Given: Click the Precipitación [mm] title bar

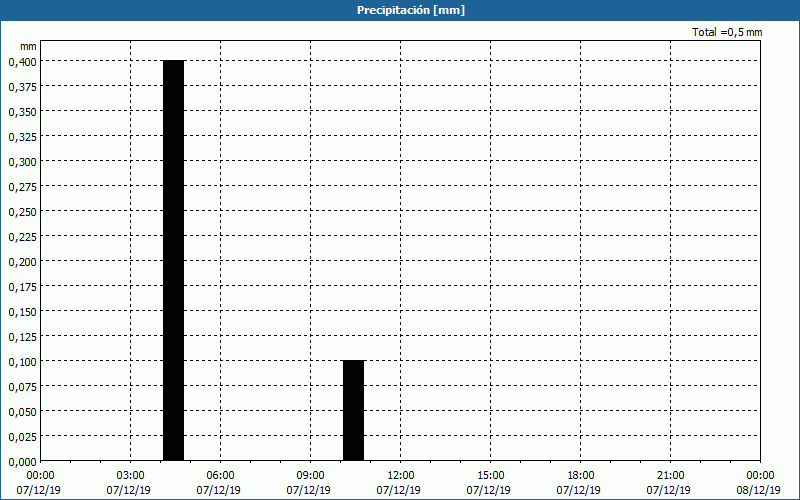Looking at the screenshot, I should pyautogui.click(x=400, y=10).
